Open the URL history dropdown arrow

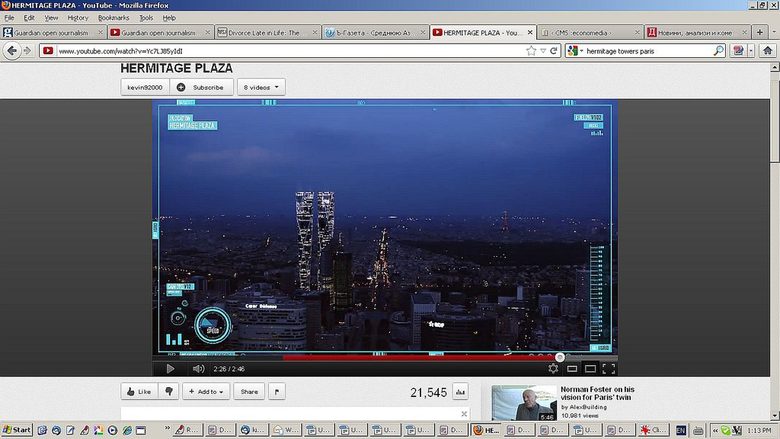click(x=543, y=51)
